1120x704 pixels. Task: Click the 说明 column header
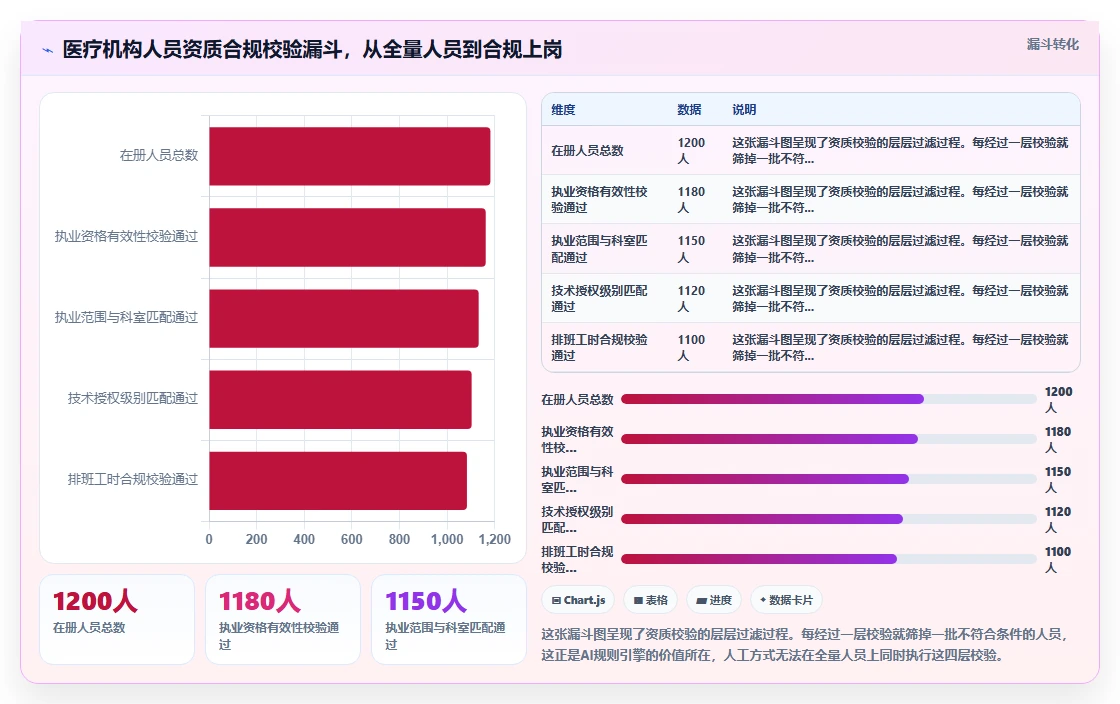pos(744,109)
